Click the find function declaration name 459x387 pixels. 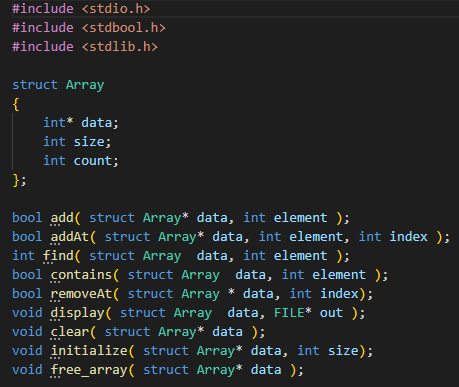58,256
